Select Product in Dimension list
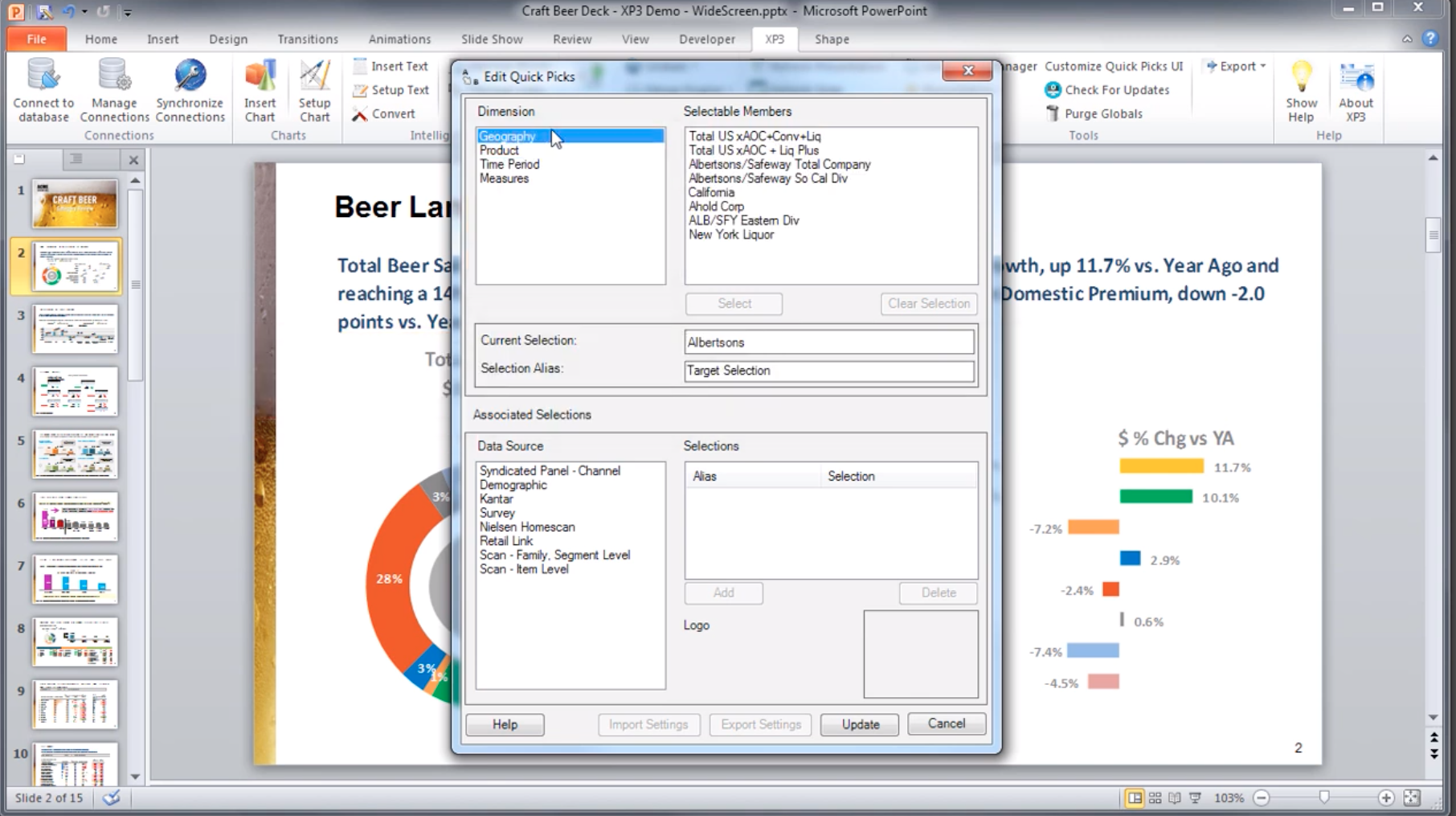Image resolution: width=1456 pixels, height=816 pixels. tap(499, 150)
